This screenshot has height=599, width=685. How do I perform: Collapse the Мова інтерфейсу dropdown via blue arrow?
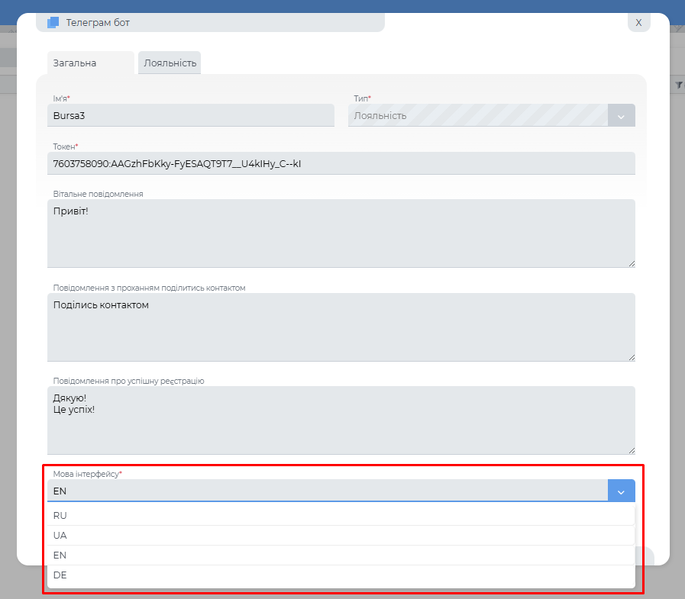pos(621,491)
